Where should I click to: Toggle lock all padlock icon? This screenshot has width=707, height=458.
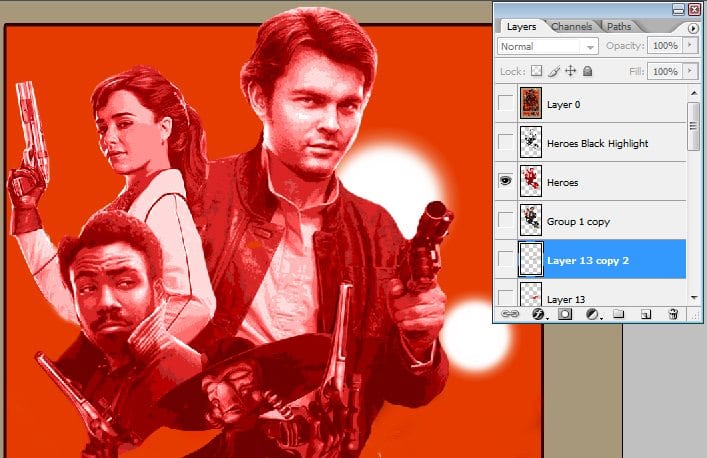click(x=587, y=71)
